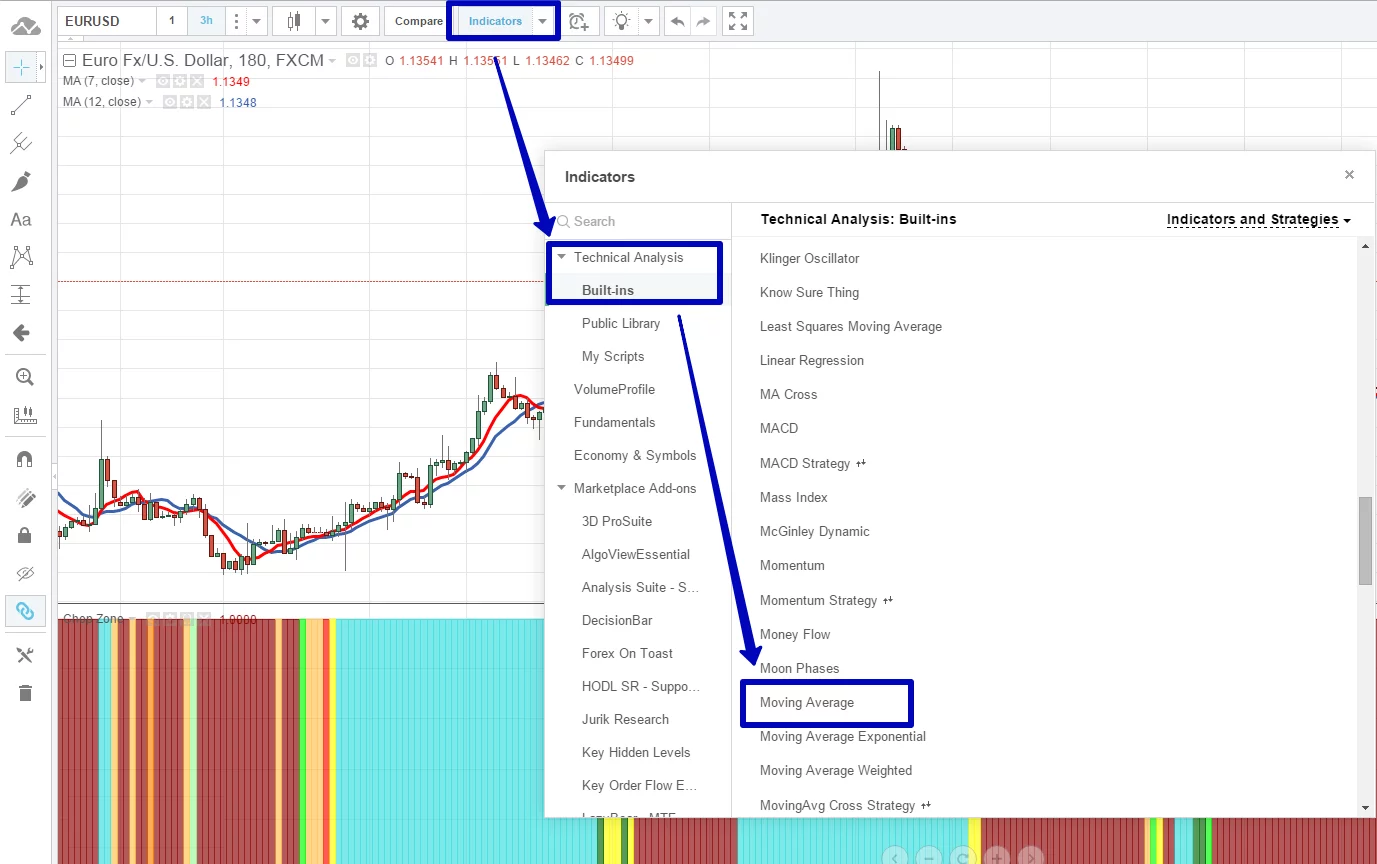Click the Search field in Indicators dialog
The image size is (1377, 864).
638,221
